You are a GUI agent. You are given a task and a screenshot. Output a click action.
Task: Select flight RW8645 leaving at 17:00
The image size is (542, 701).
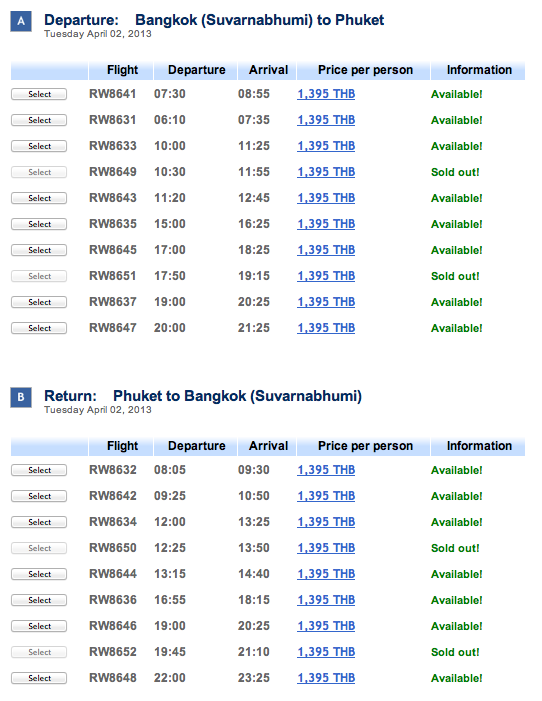pos(39,250)
